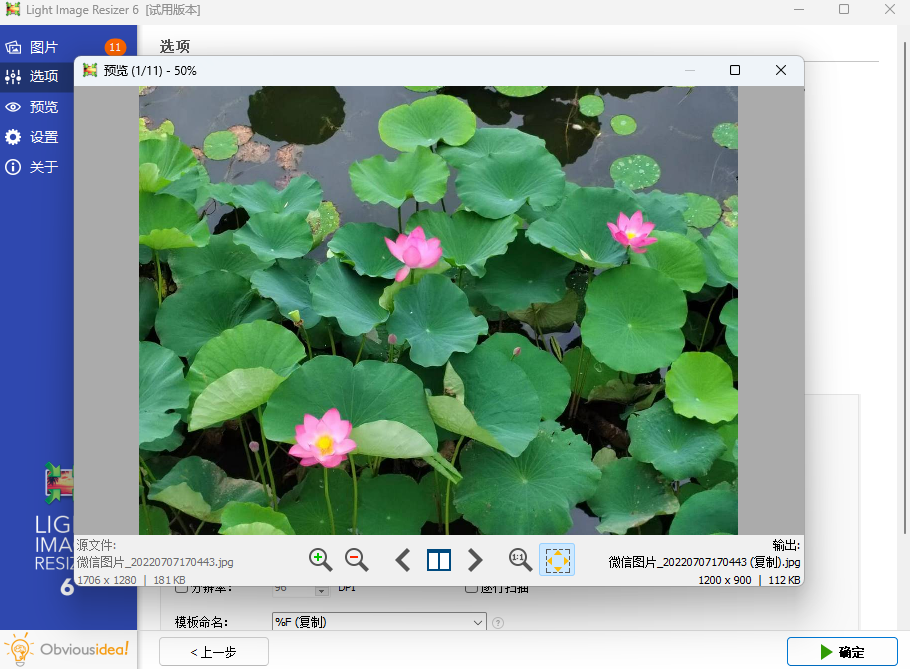Switch to the 预览 sidebar item

coord(44,107)
